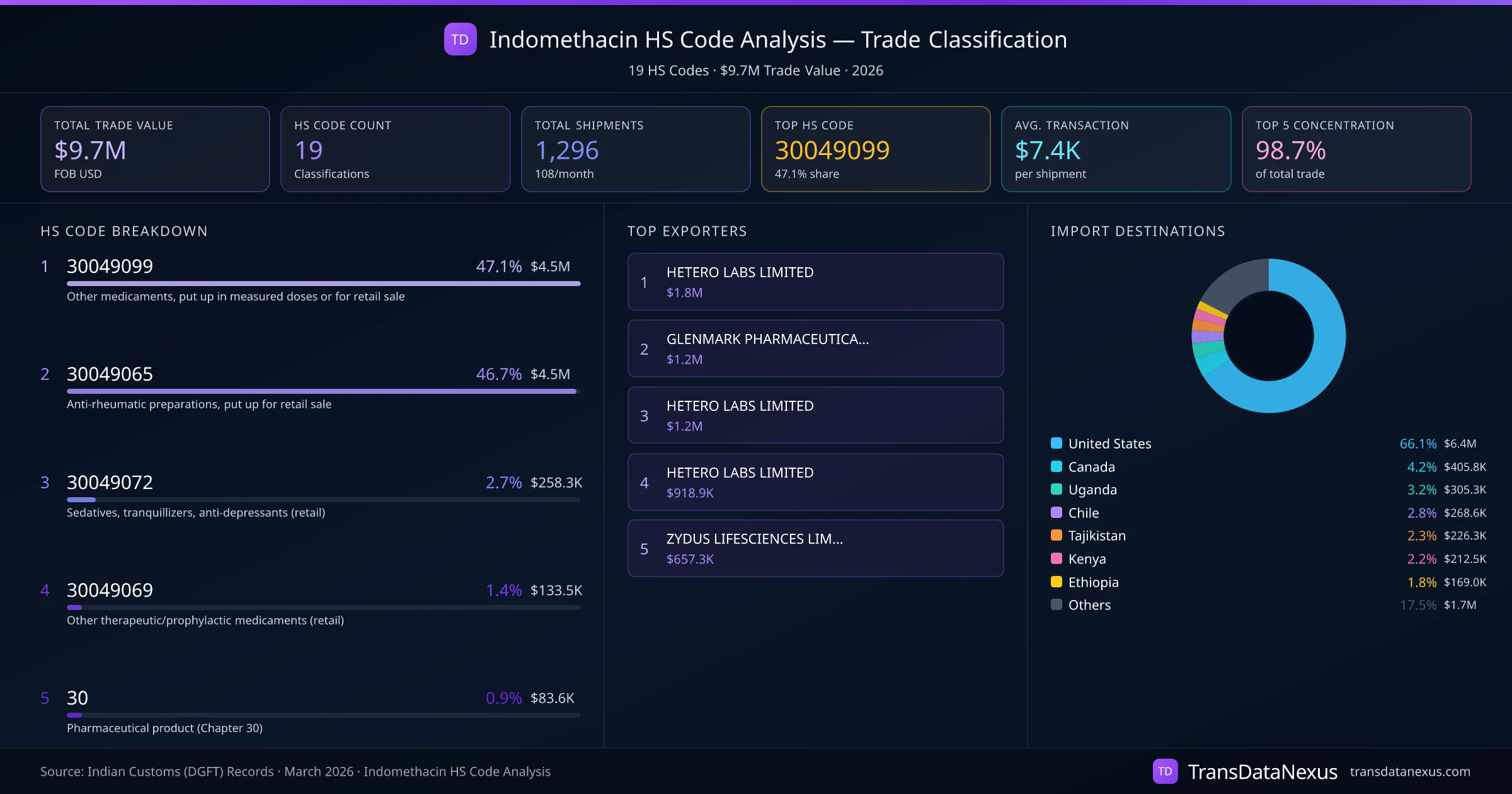Click the TransDataNexus TD icon in the footer
This screenshot has width=1512, height=794.
coord(1165,771)
